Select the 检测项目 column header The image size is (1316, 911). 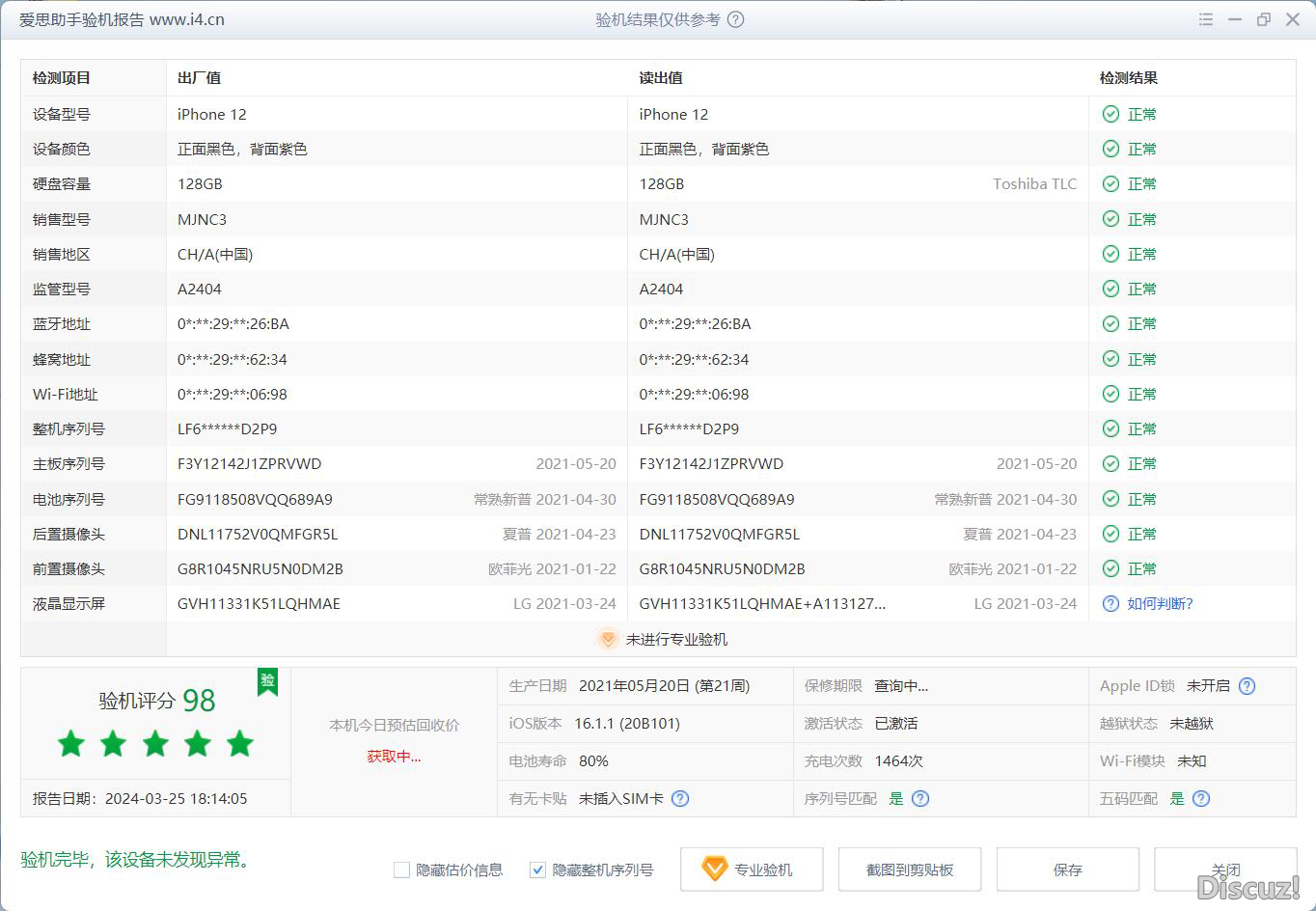click(x=62, y=78)
